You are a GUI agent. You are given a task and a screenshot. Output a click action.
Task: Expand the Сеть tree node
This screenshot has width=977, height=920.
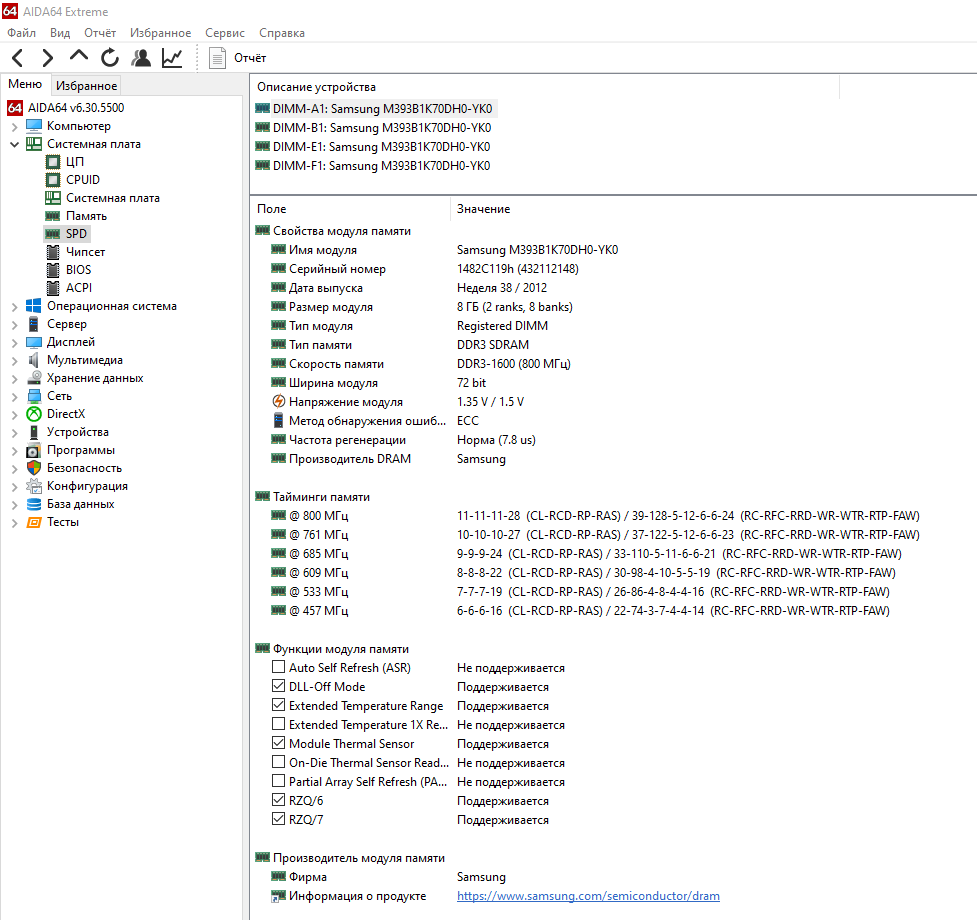14,397
